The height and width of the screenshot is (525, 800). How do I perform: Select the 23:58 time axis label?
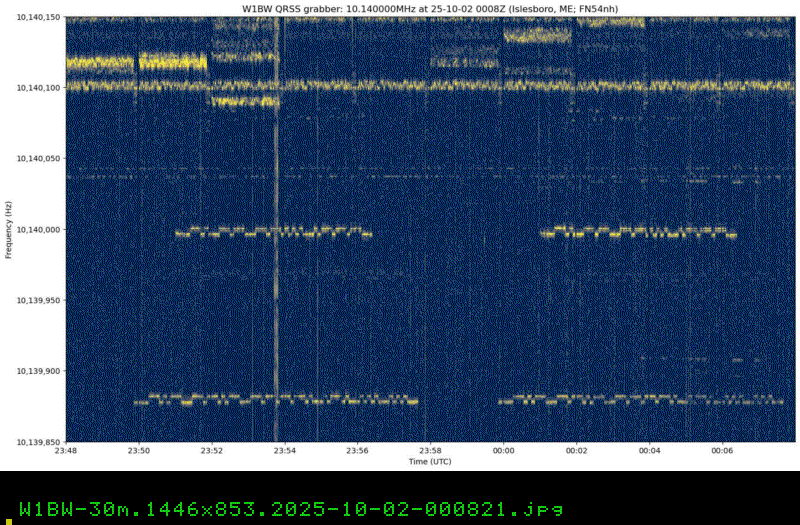tap(431, 452)
